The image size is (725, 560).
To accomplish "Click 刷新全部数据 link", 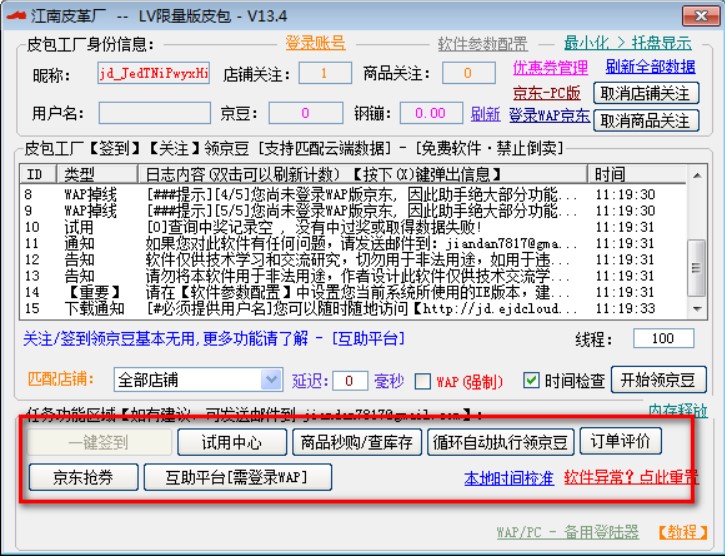I will pos(651,67).
